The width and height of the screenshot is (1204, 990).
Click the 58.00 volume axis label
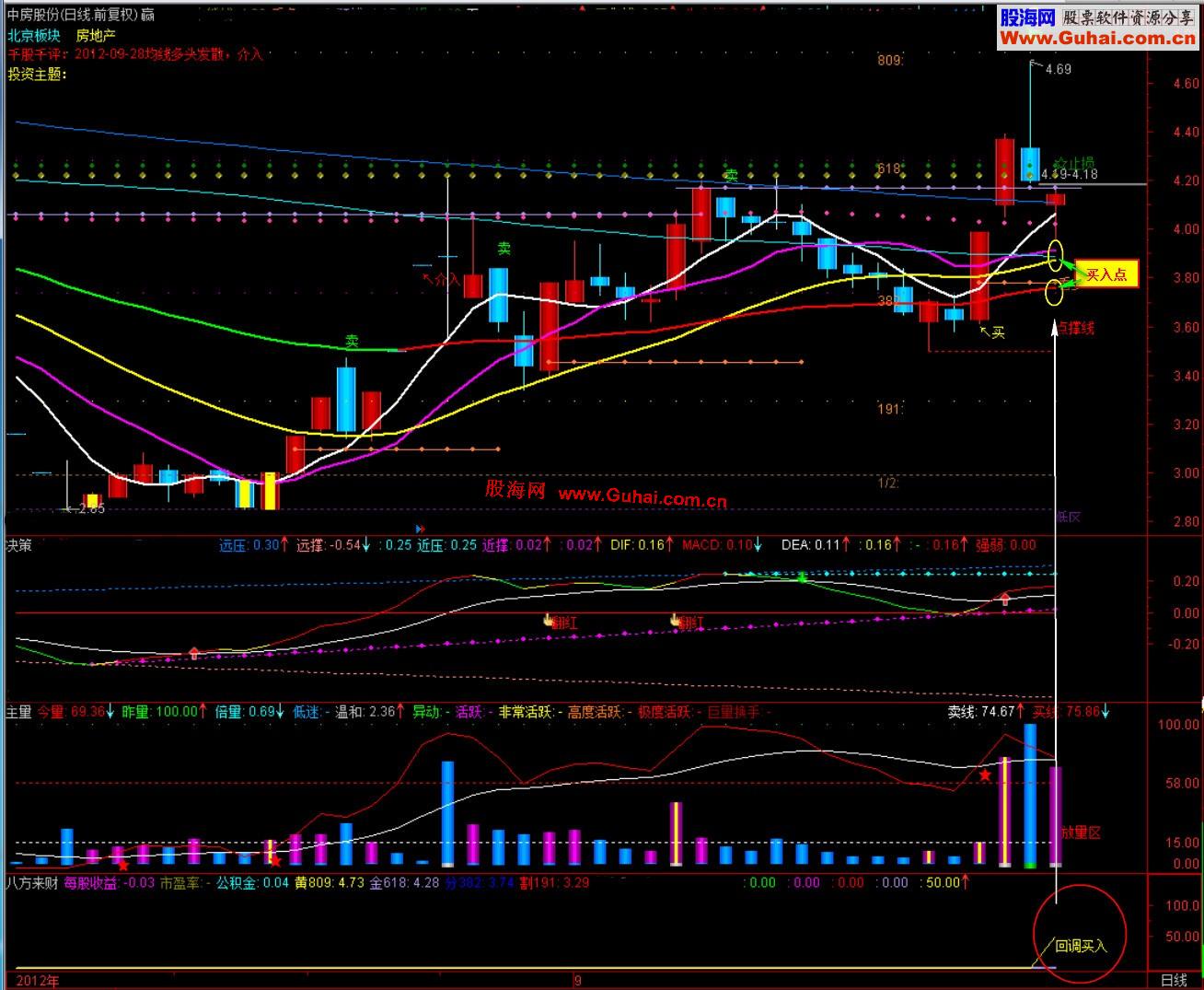point(1182,783)
